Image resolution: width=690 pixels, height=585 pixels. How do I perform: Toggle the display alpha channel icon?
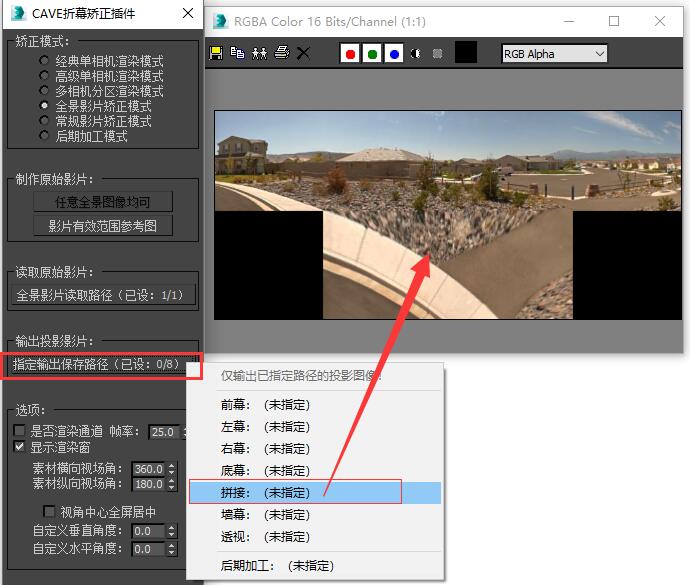416,54
